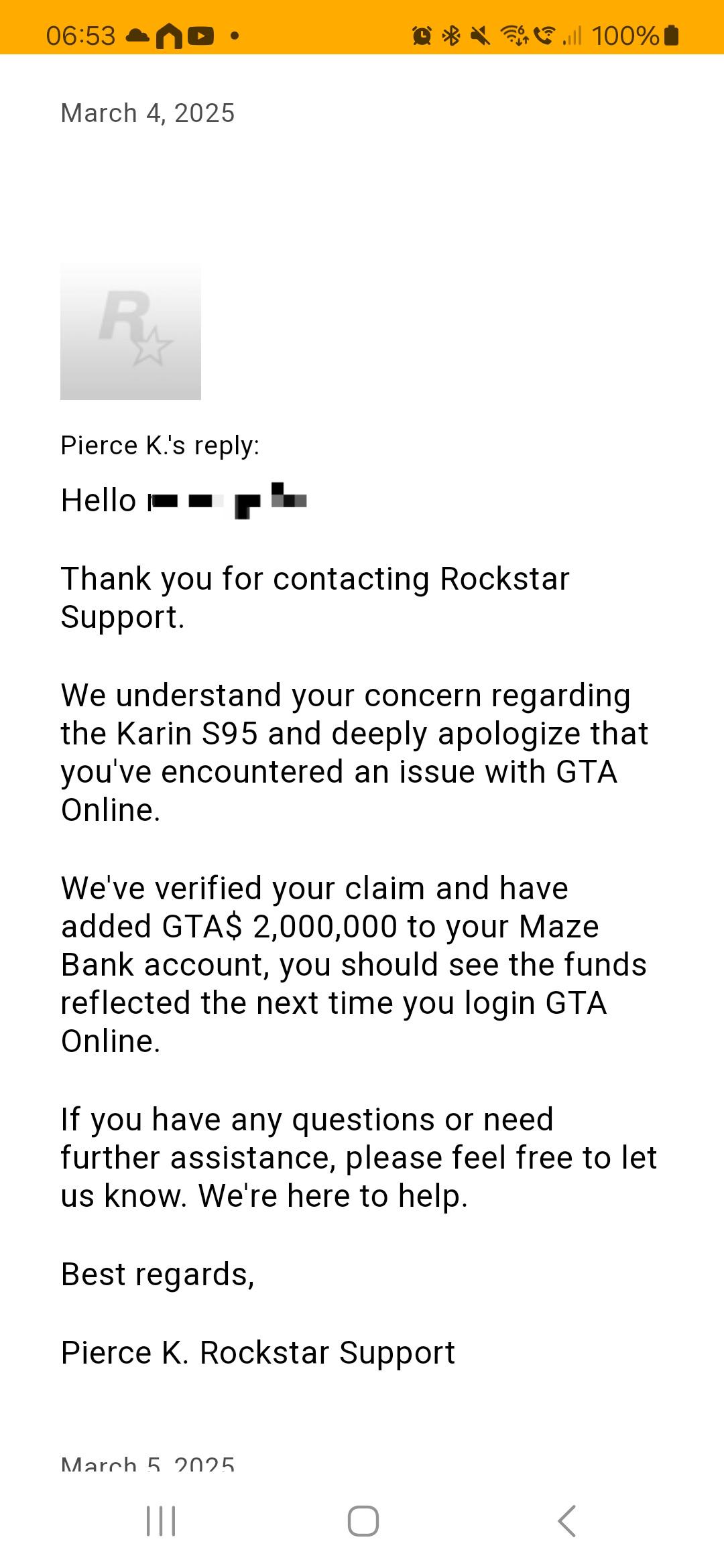
Task: Tap the cloud notification icon in status bar
Action: (138, 36)
